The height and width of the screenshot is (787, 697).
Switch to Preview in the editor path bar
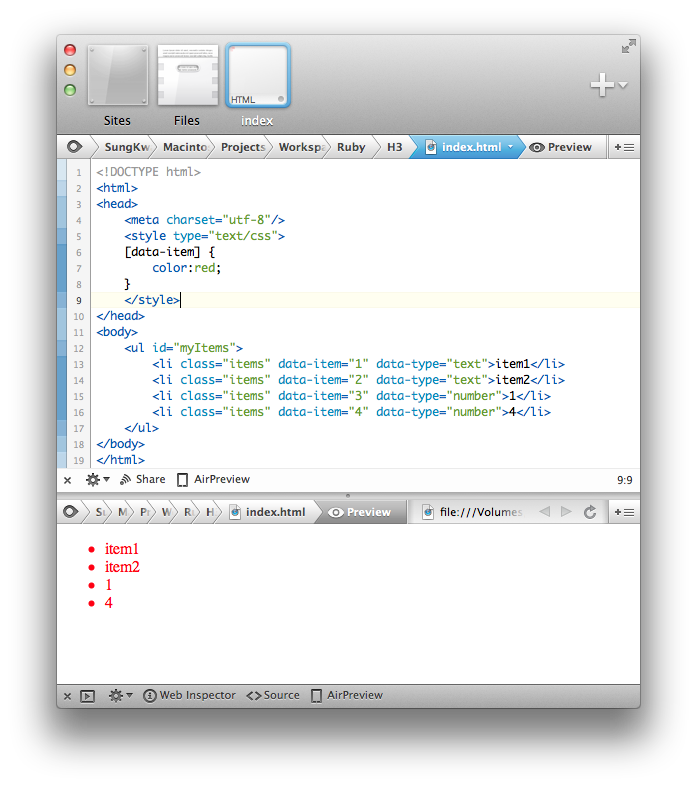(561, 147)
